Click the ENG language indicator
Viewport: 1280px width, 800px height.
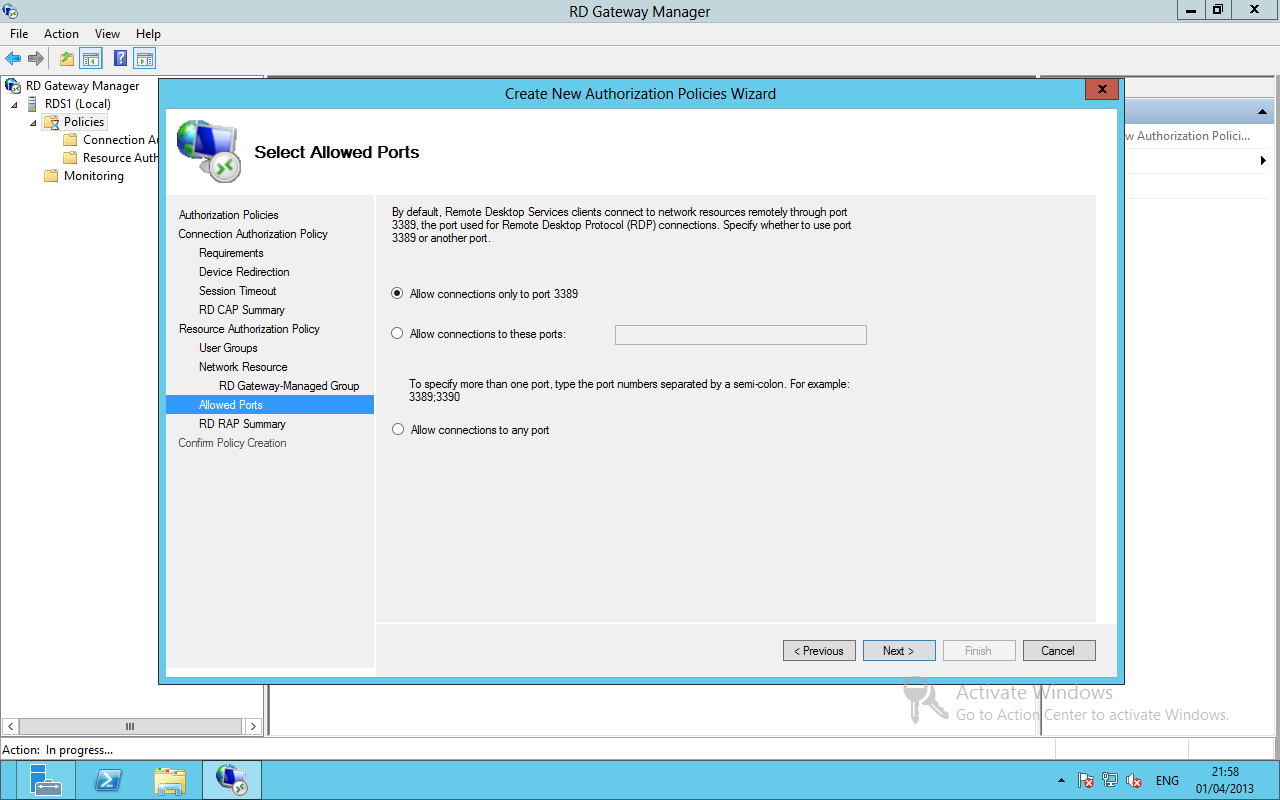click(1167, 781)
